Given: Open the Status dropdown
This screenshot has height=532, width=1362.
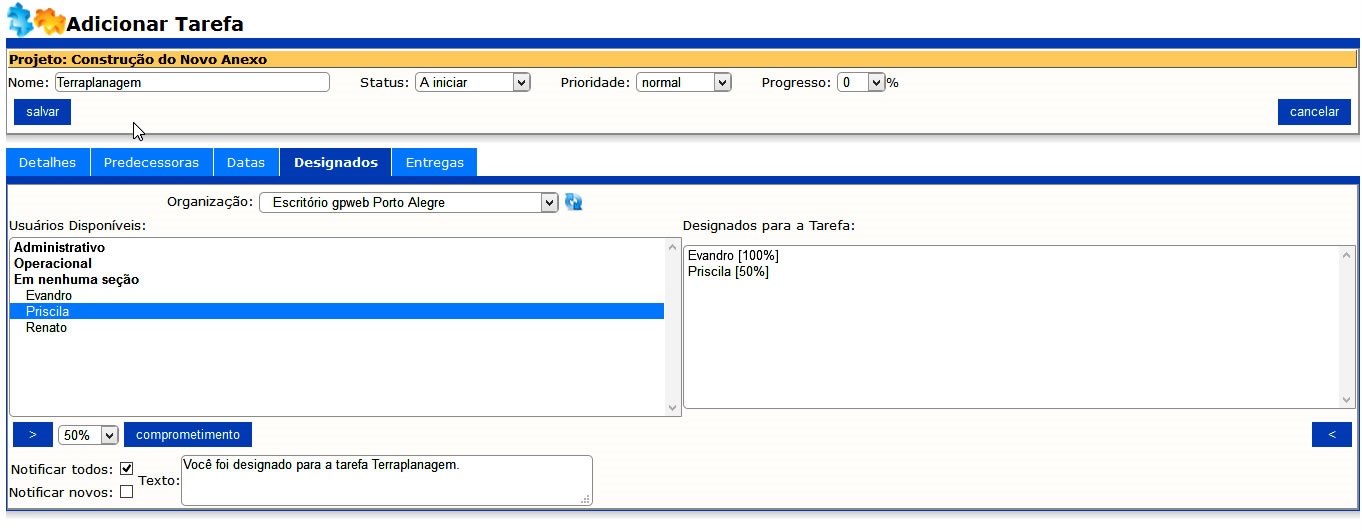Looking at the screenshot, I should (x=472, y=83).
